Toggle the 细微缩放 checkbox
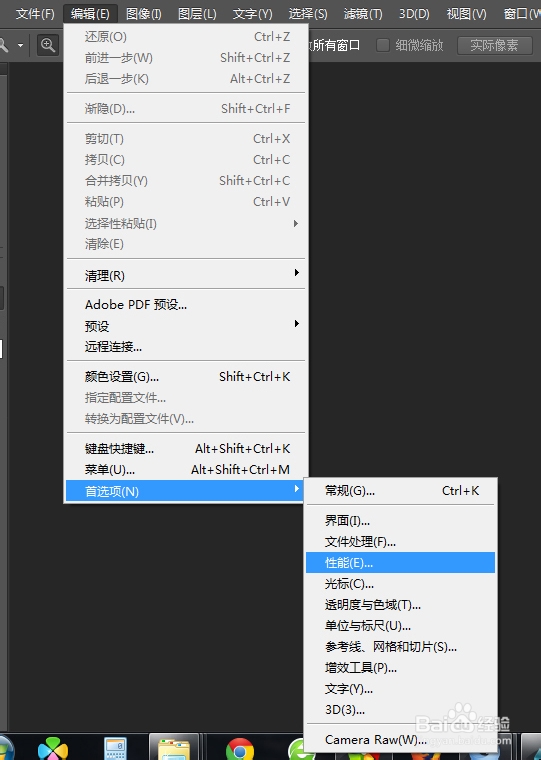The image size is (541, 760). click(x=383, y=46)
